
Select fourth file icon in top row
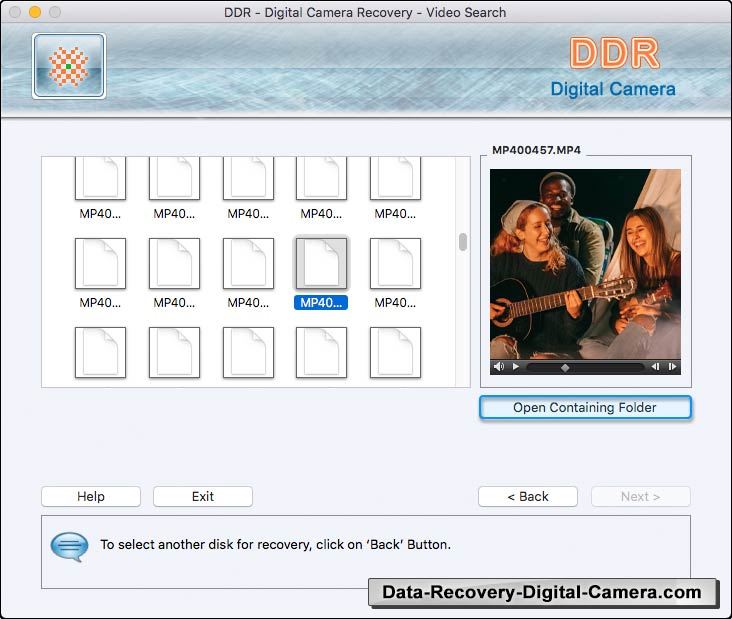(x=321, y=178)
